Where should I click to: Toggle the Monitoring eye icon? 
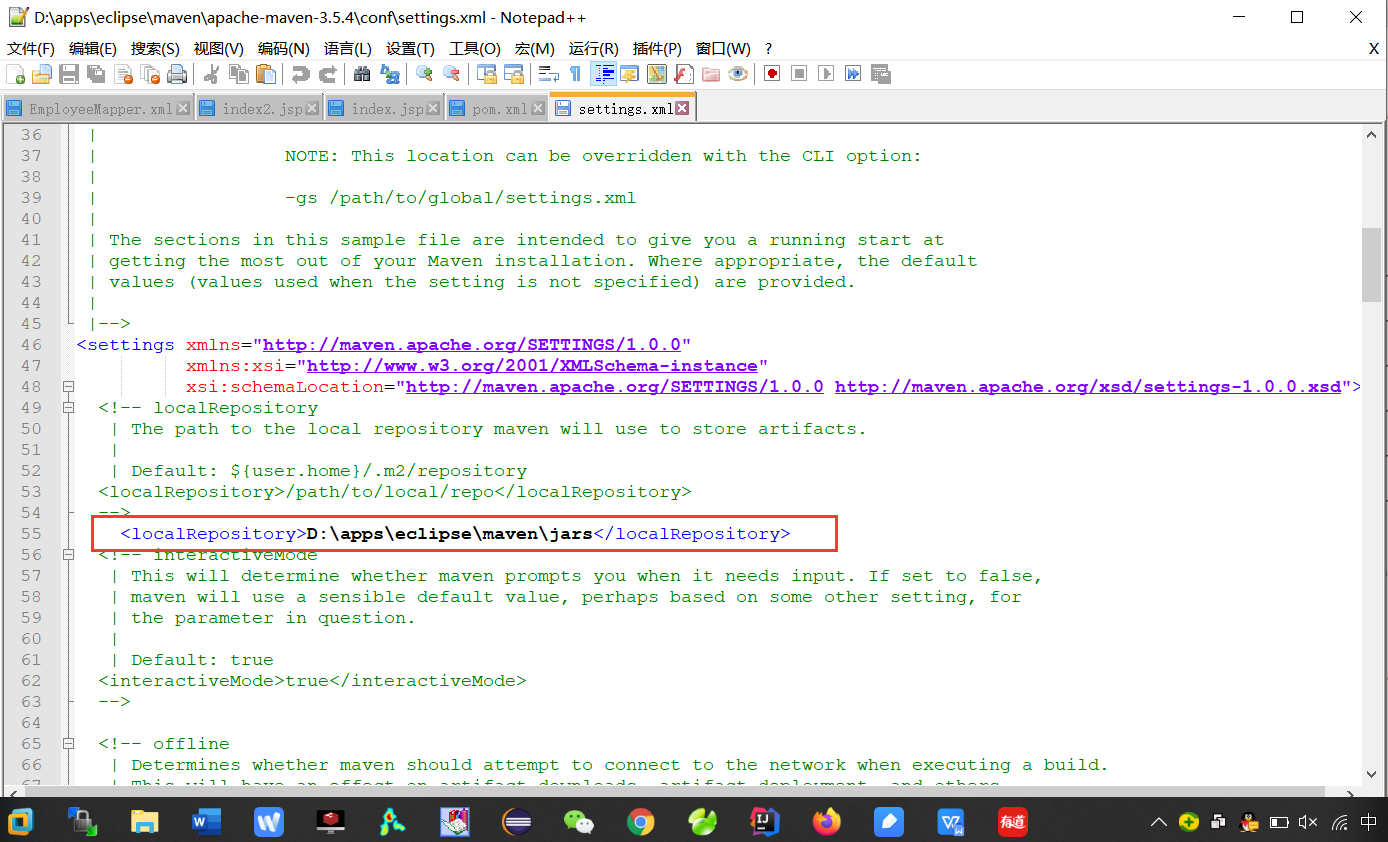pos(738,74)
